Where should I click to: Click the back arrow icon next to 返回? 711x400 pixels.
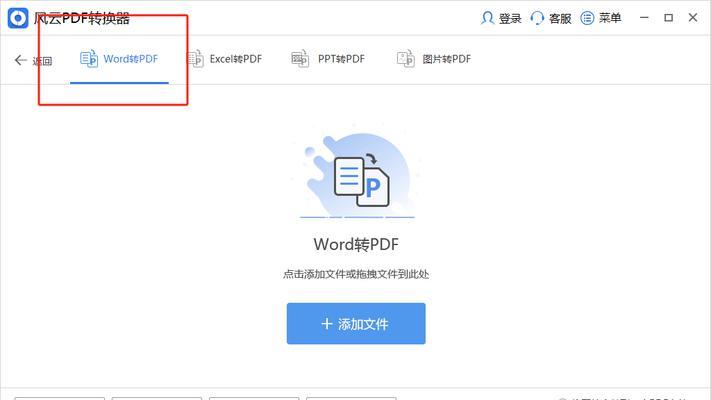[x=20, y=60]
